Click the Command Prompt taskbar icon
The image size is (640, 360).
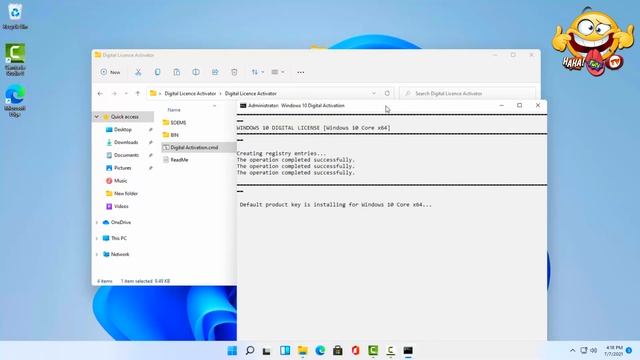click(x=408, y=351)
